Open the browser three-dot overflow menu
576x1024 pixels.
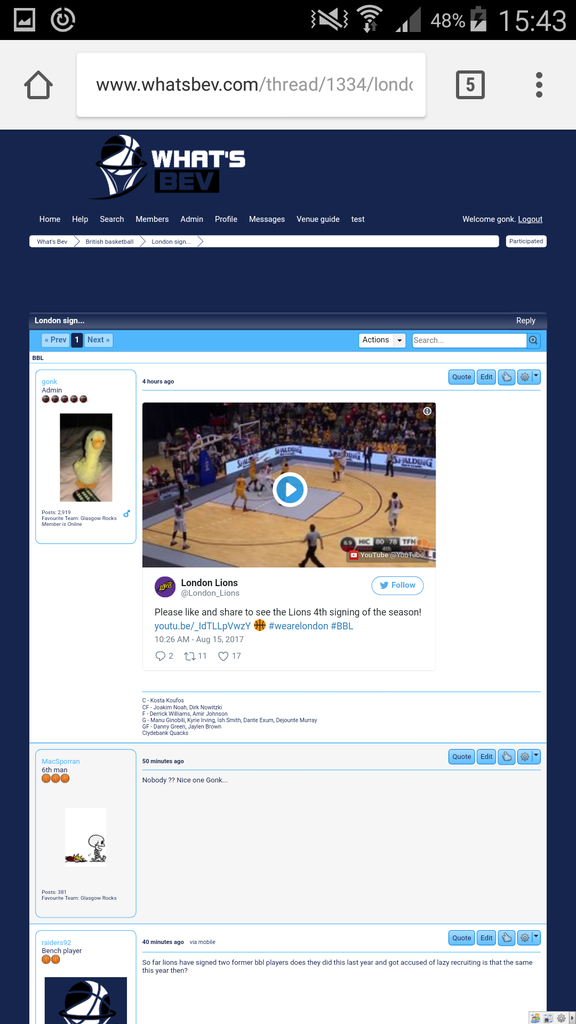click(x=539, y=85)
